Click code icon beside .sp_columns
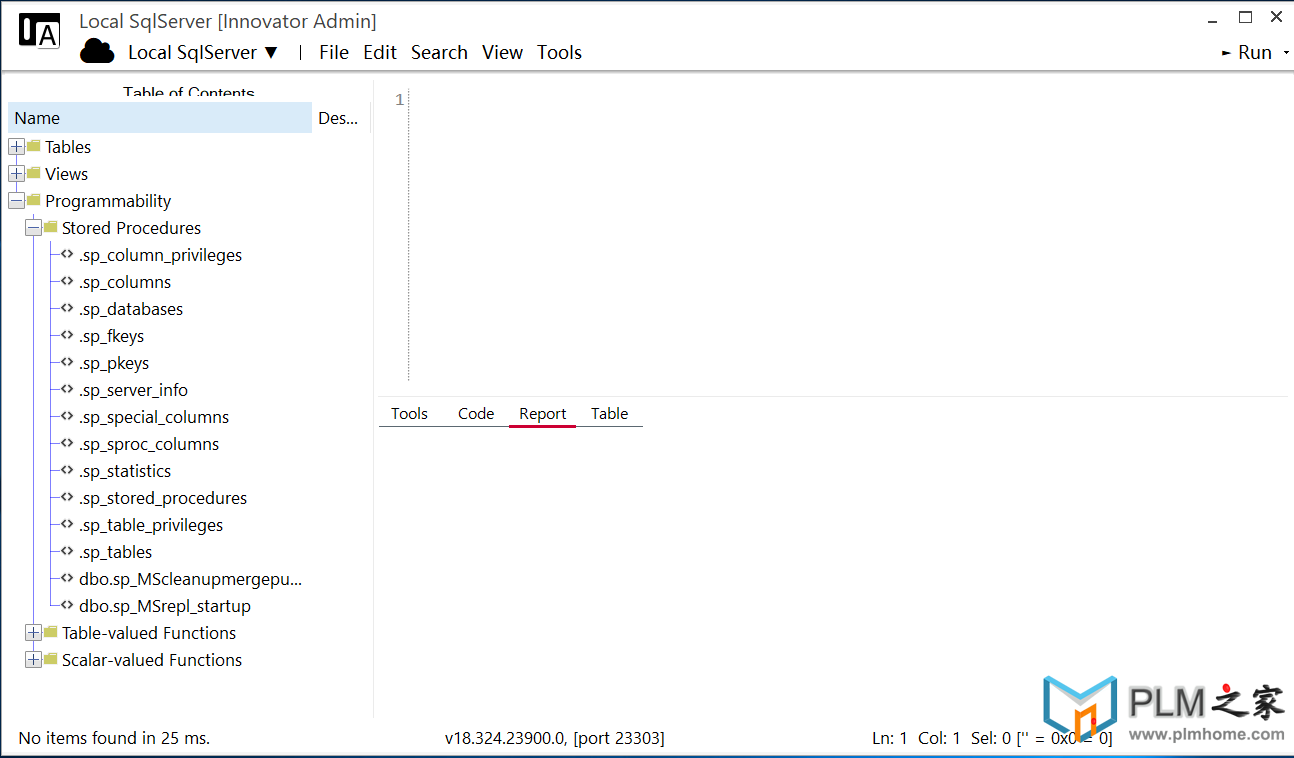 click(67, 281)
